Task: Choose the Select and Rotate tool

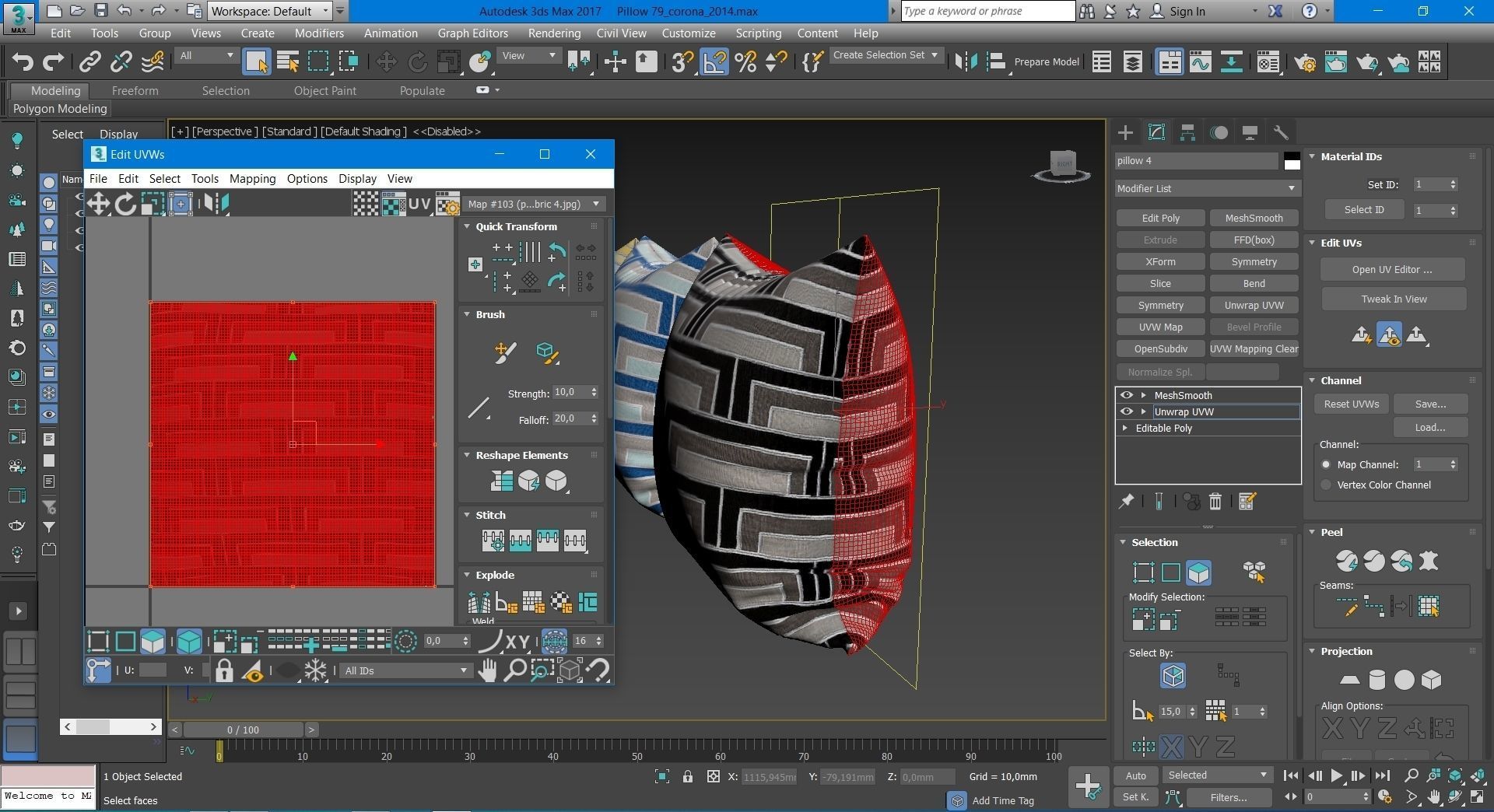Action: coord(417,62)
